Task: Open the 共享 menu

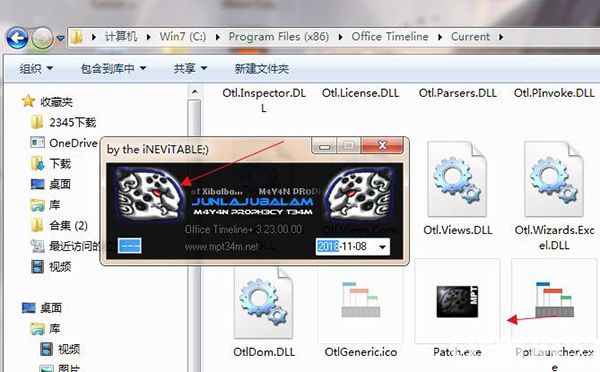Action: pos(190,69)
